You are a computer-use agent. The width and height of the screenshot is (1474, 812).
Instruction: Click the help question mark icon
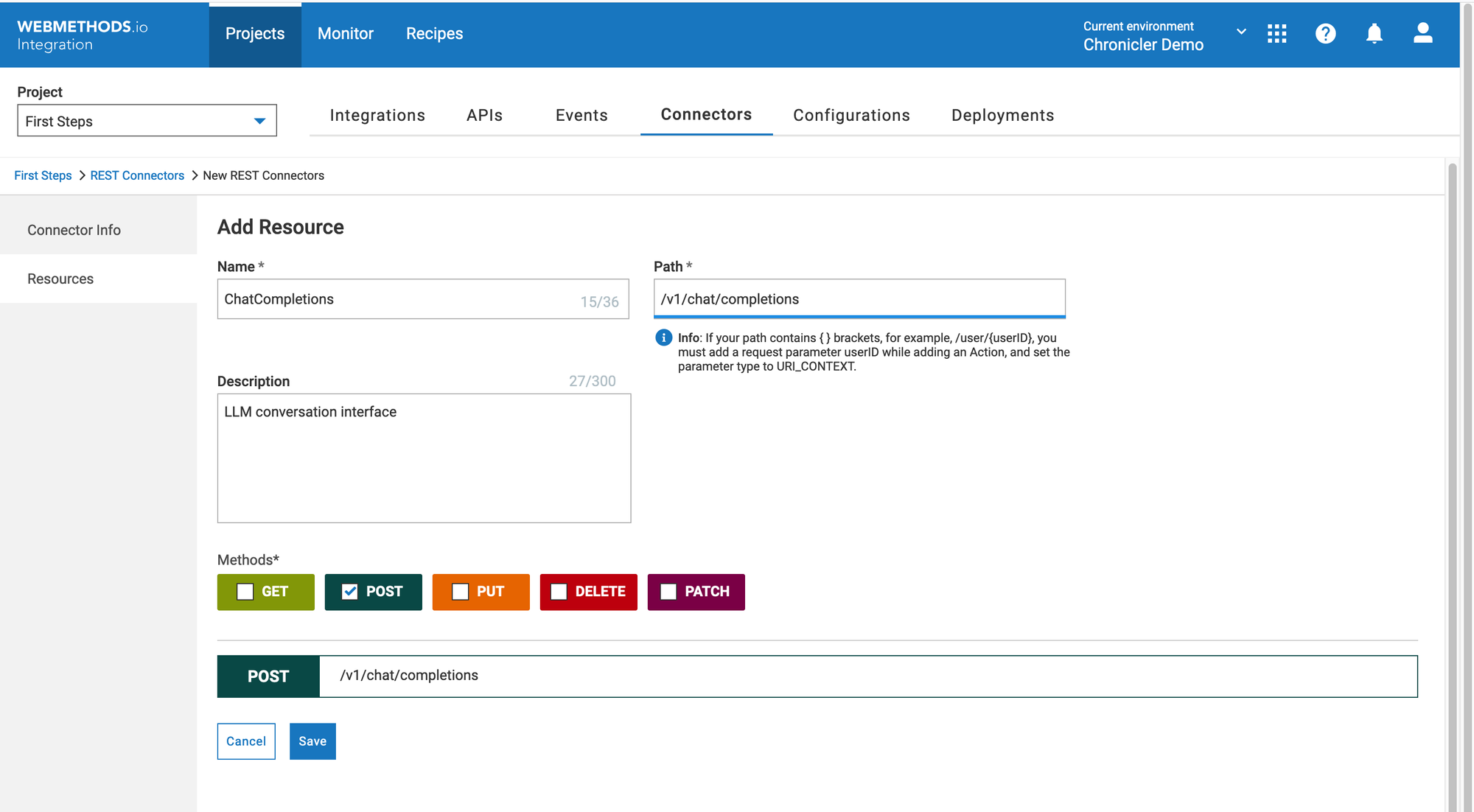click(x=1325, y=34)
